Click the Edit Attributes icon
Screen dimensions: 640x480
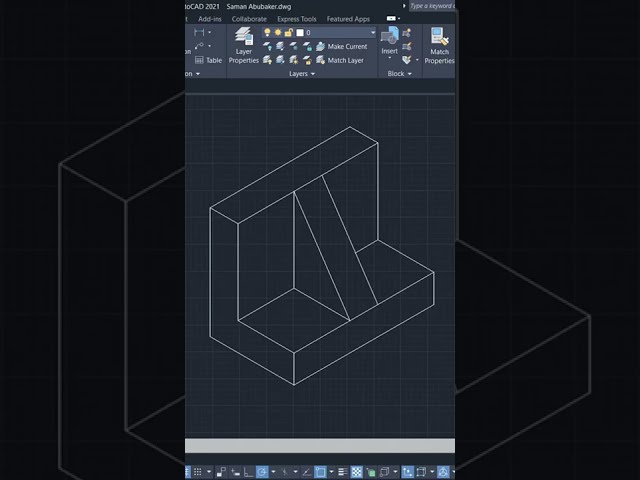coord(407,60)
